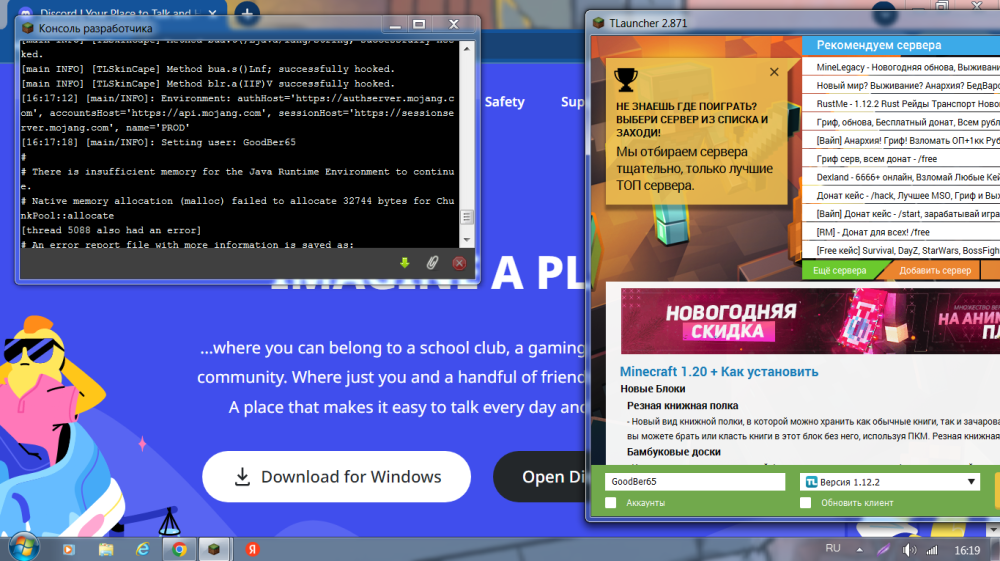Screen dimensions: 1000x561
Task: Switch to Chrome in taskbar
Action: point(179,549)
